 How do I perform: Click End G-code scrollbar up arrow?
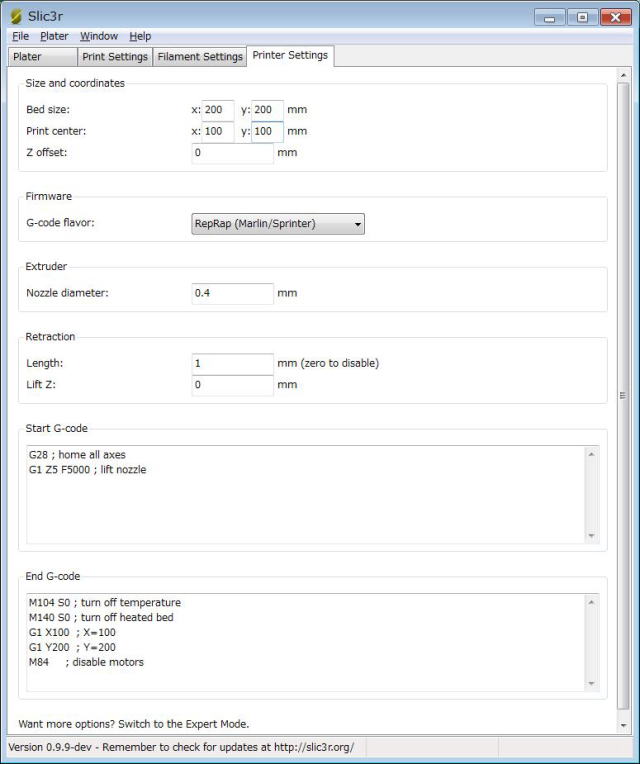tap(592, 602)
